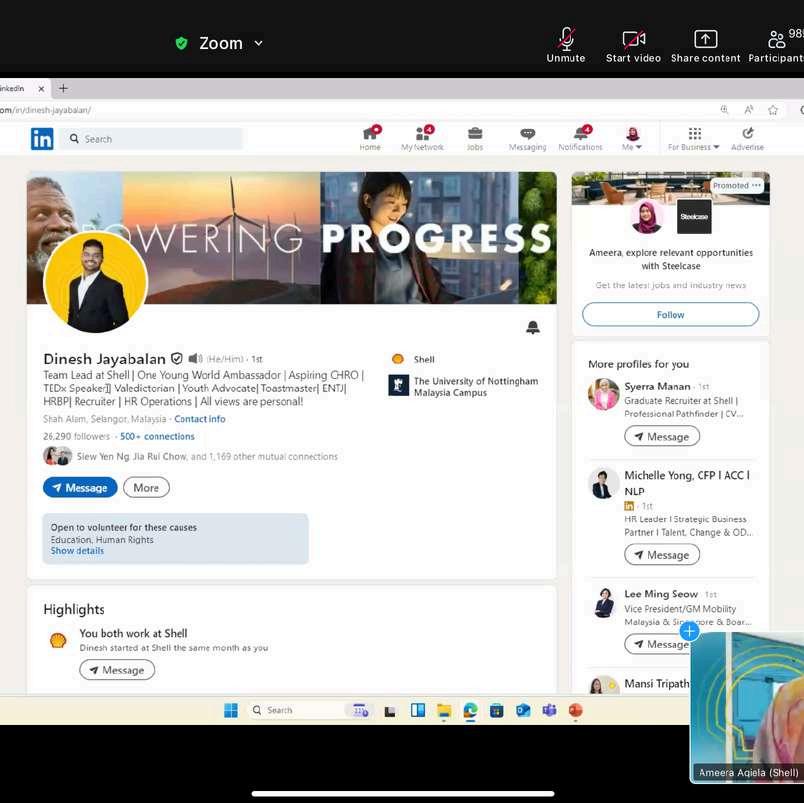Follow Steelcase

pyautogui.click(x=671, y=314)
